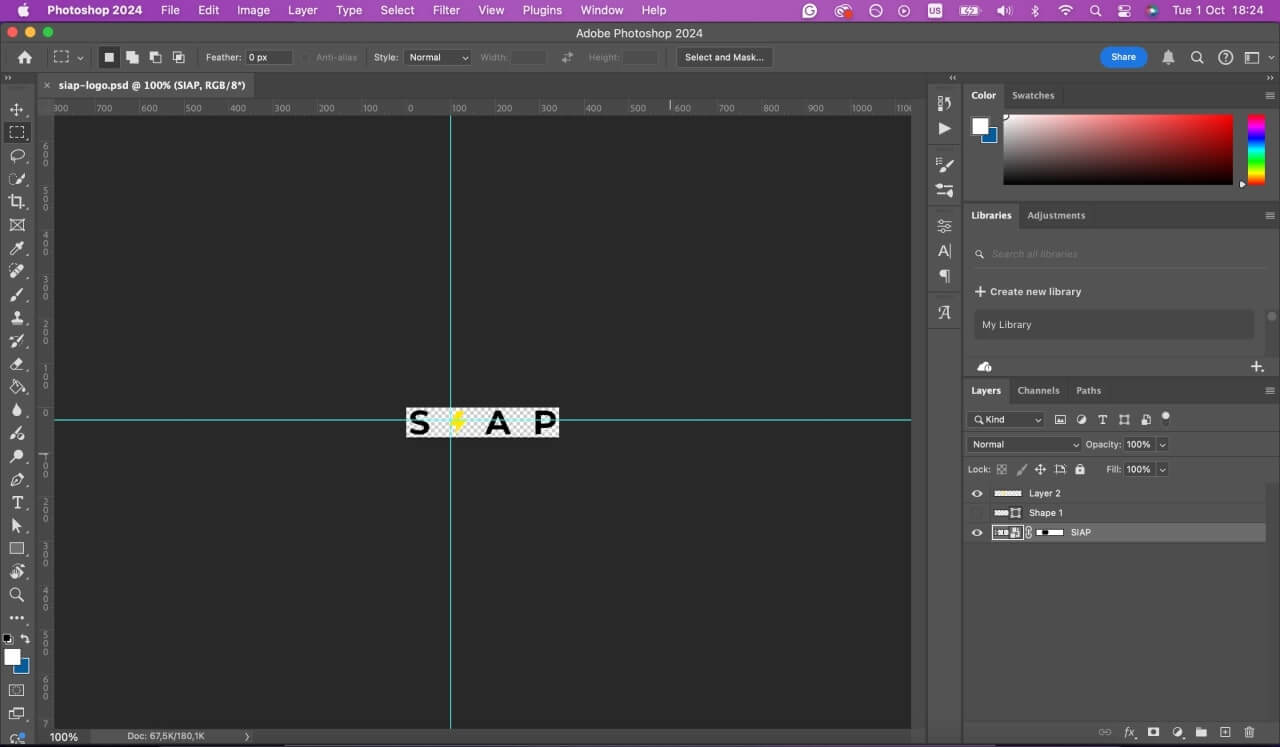
Task: Show the Shape 1 layer
Action: 977,513
